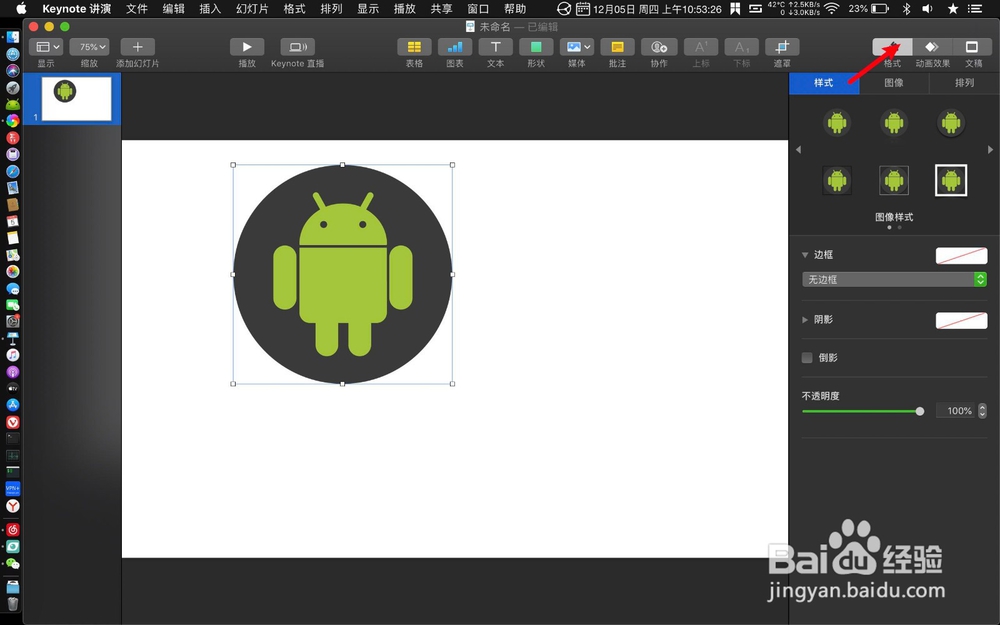This screenshot has height=625, width=1000.
Task: Open Keynote 直播 from the toolbar
Action: pos(297,47)
